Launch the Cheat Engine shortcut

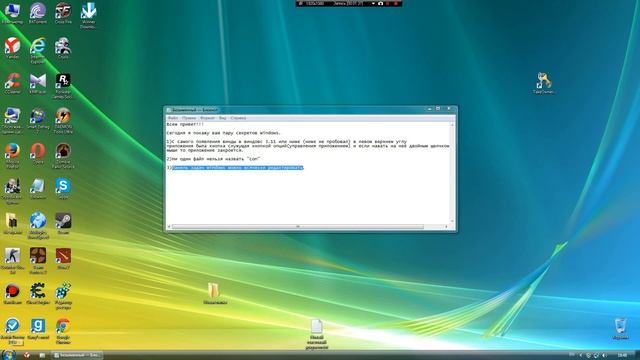(x=38, y=293)
